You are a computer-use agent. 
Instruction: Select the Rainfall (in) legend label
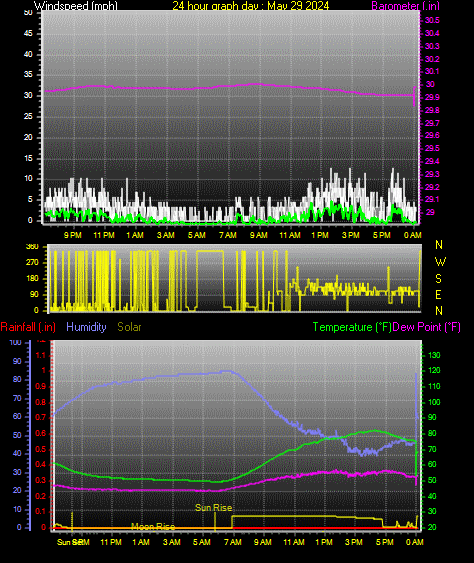28,327
